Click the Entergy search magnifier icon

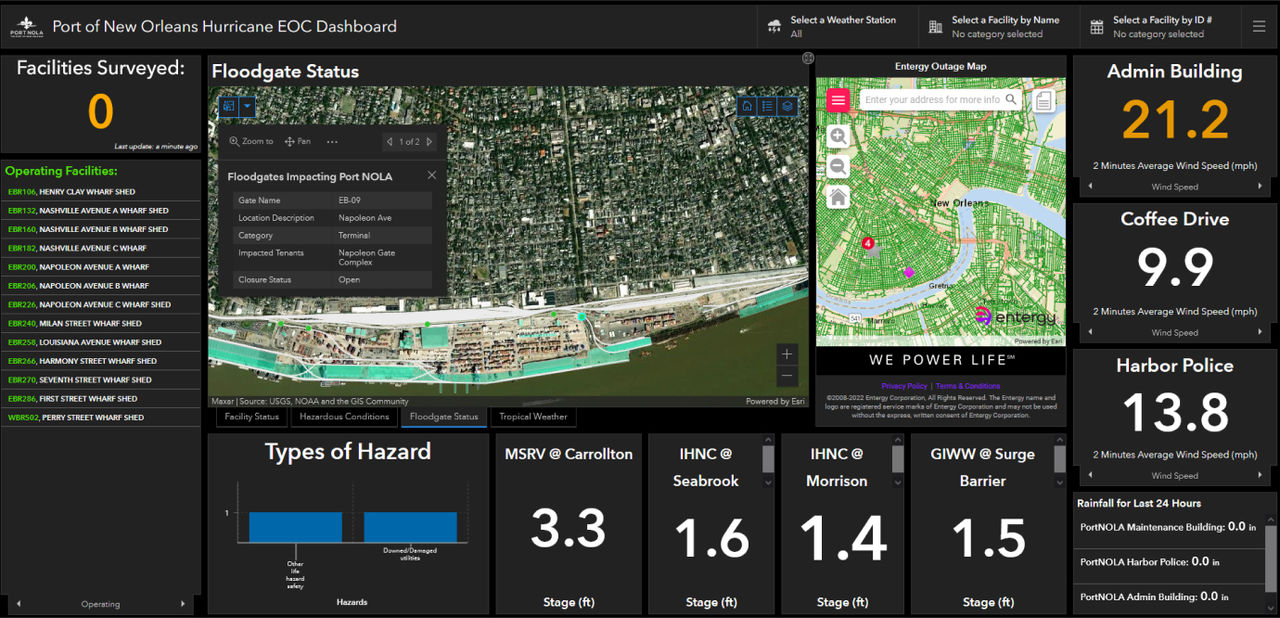[x=1012, y=99]
